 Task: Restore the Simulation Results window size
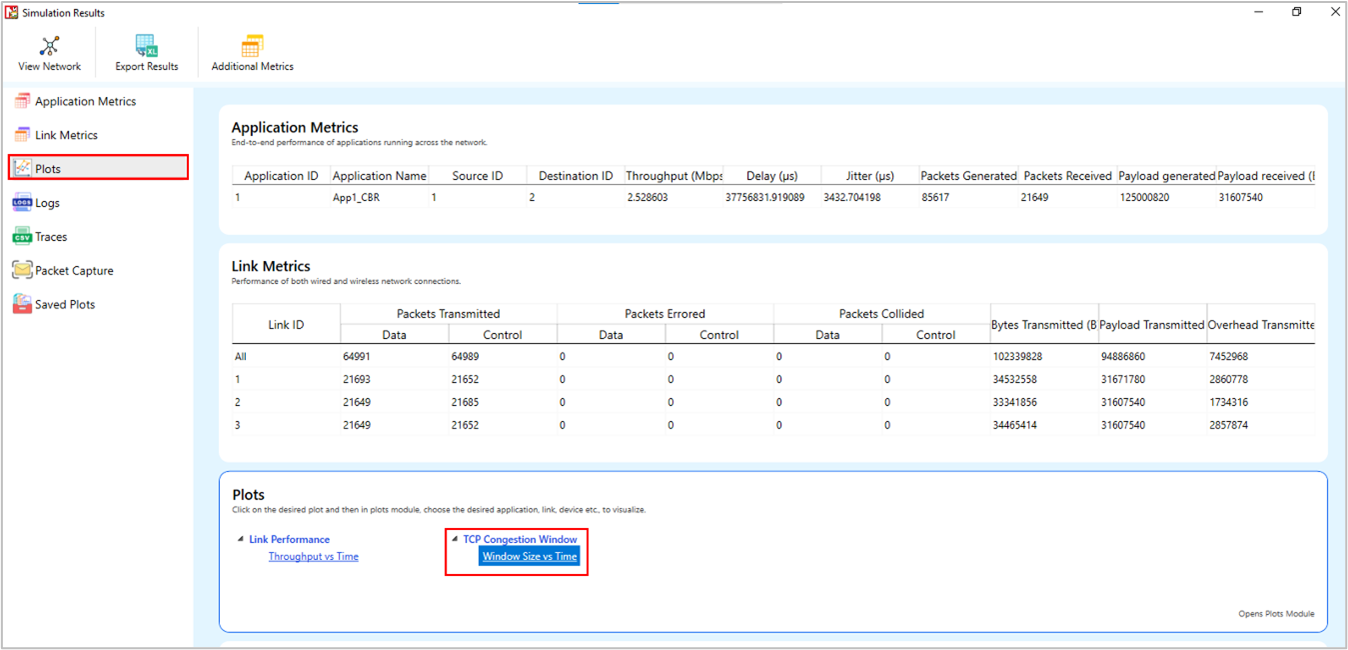[x=1296, y=12]
